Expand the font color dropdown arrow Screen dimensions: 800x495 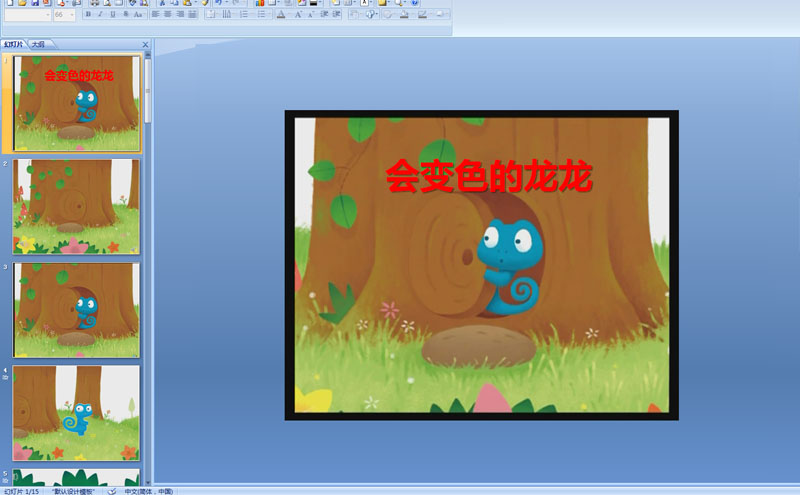point(289,15)
